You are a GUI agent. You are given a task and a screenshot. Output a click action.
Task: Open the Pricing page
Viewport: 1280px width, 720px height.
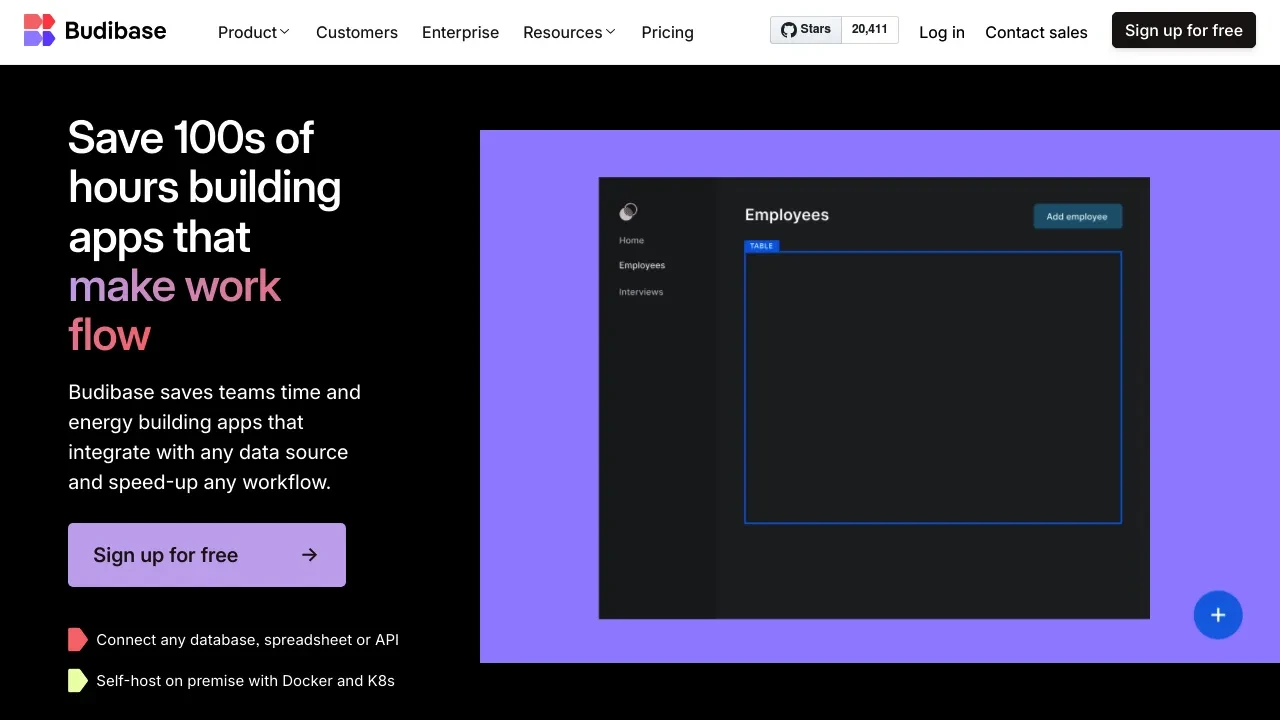[667, 32]
